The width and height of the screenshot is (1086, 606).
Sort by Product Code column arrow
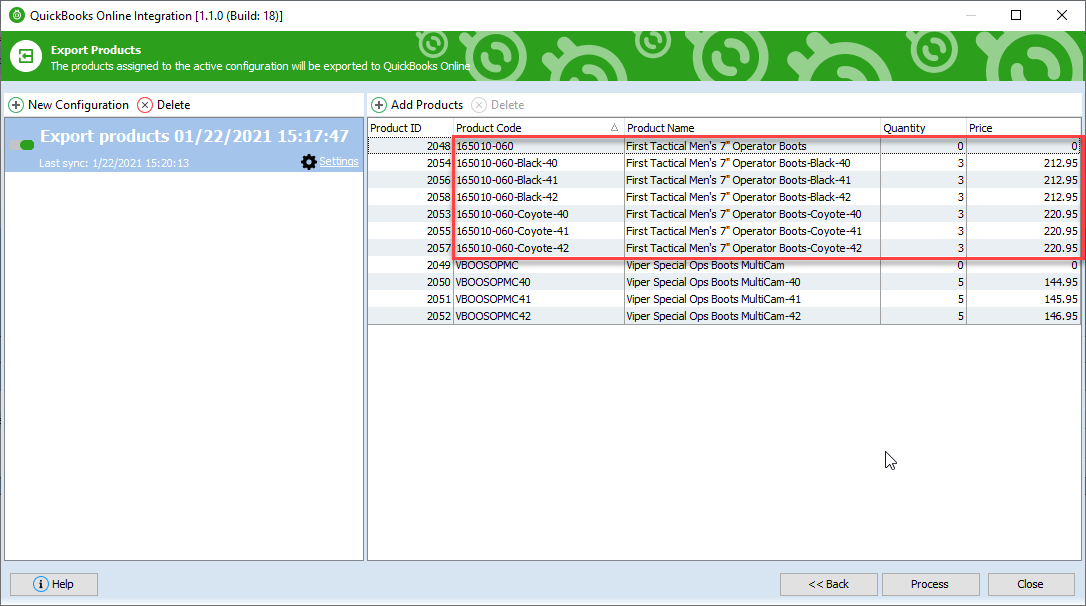coord(614,127)
